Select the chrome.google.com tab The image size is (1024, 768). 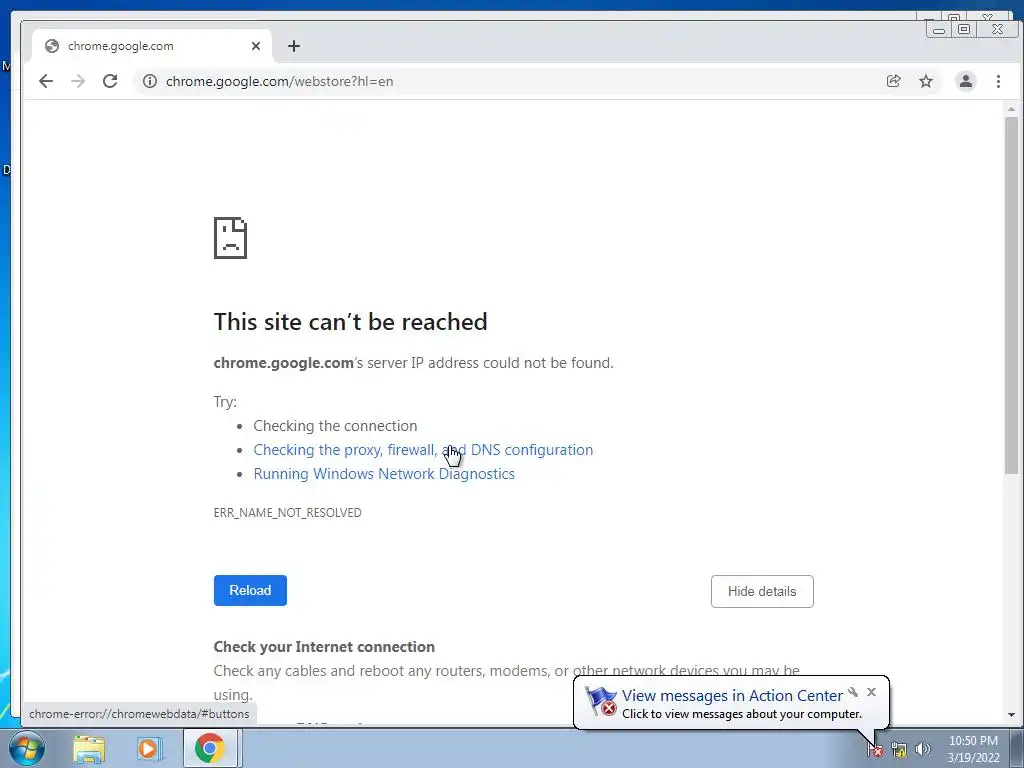[x=152, y=46]
